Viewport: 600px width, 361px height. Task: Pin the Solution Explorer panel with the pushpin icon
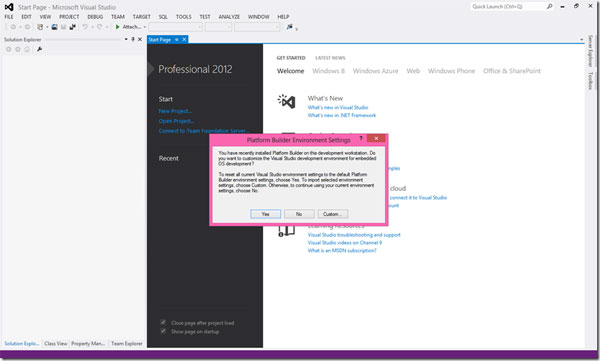pyautogui.click(x=133, y=39)
